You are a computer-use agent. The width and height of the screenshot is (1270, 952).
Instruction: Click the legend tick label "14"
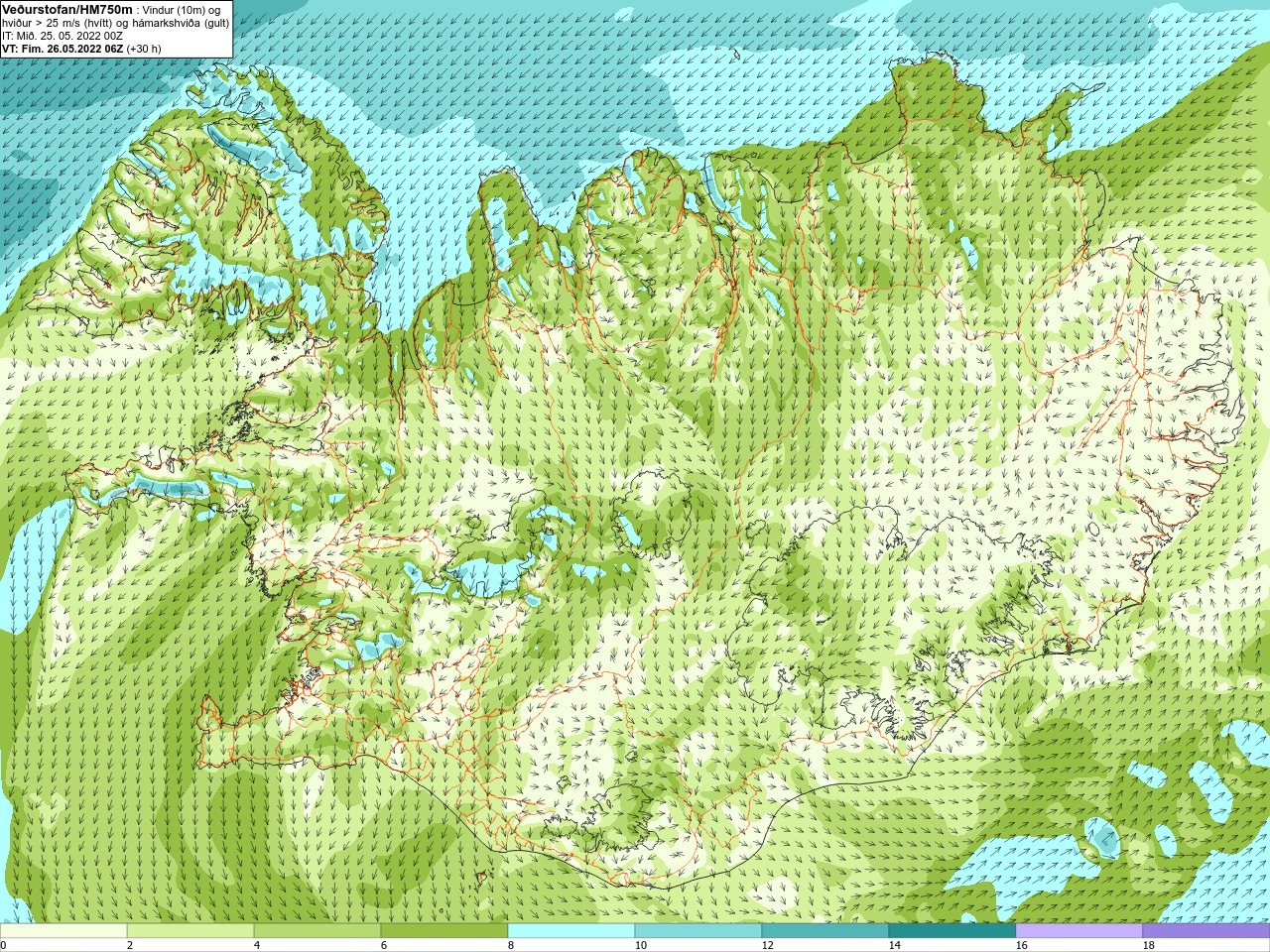(894, 945)
